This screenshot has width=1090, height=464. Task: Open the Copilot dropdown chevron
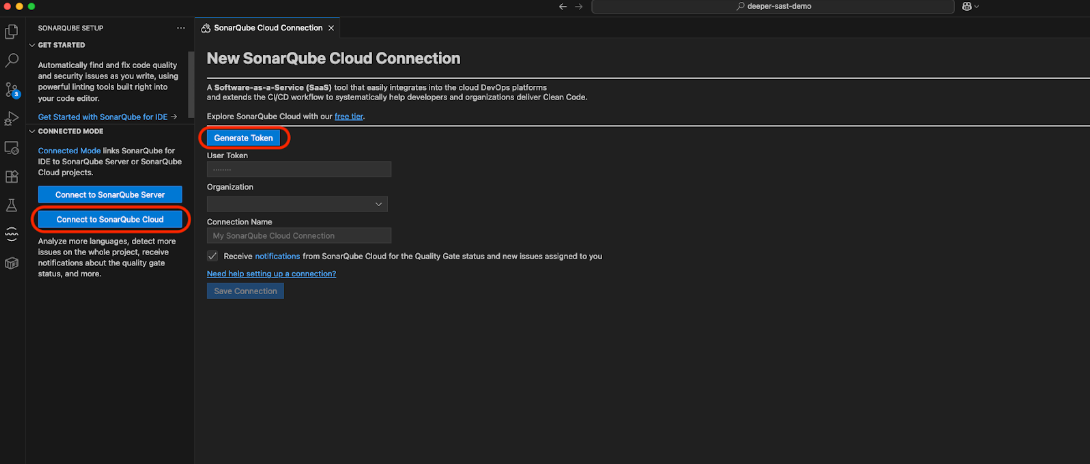pos(977,6)
